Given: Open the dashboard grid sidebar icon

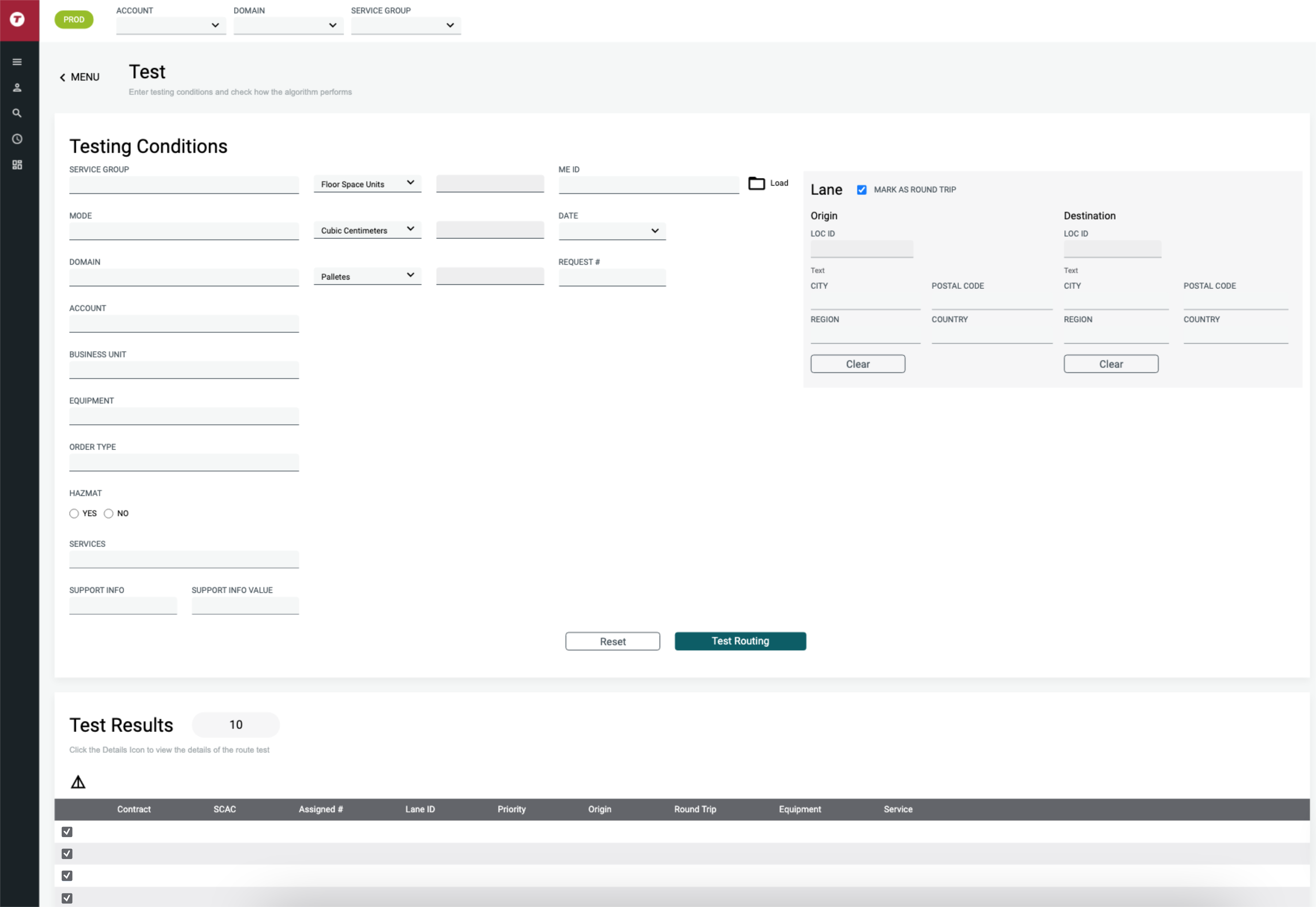Looking at the screenshot, I should [17, 165].
